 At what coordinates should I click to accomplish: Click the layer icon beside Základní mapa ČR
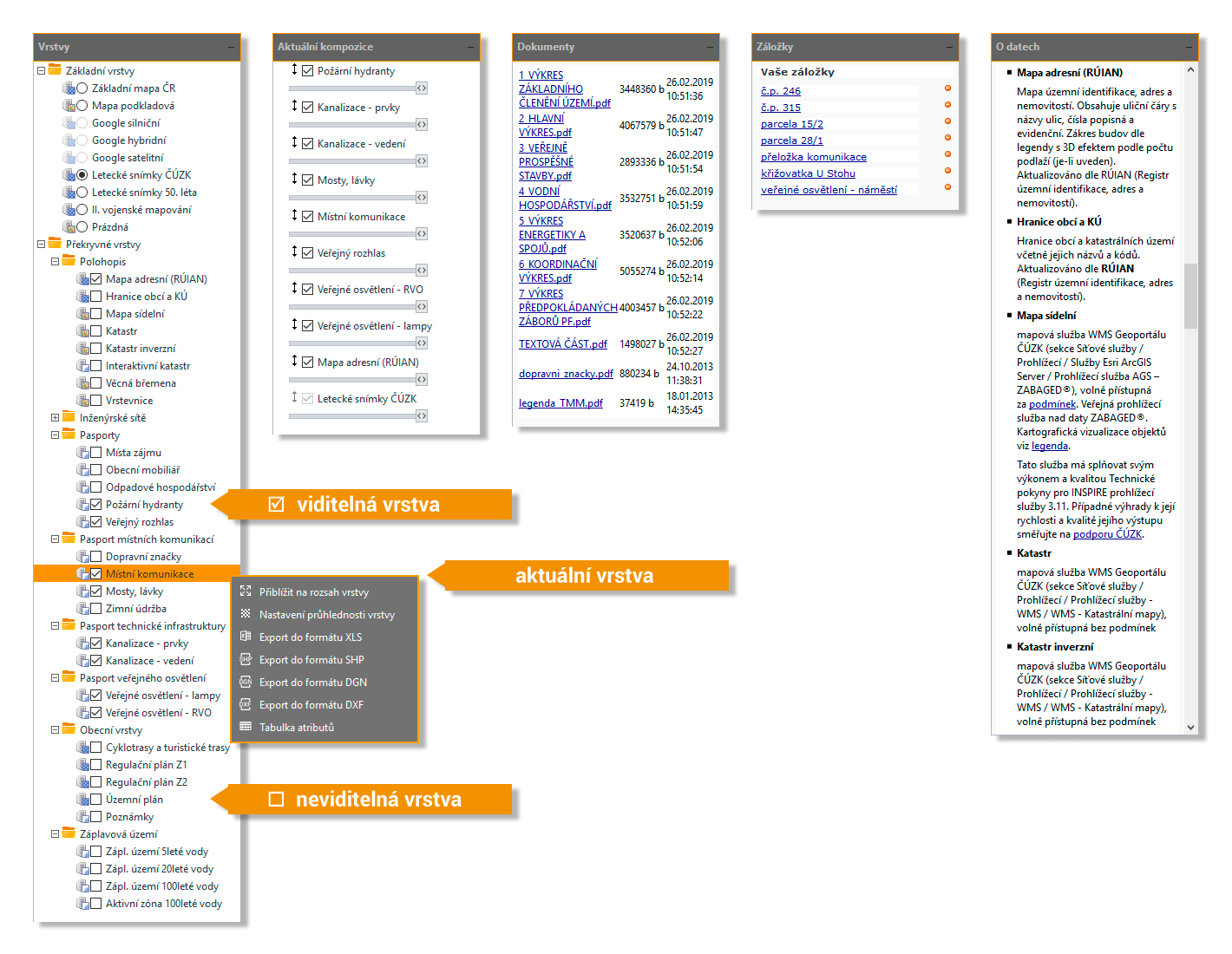[x=69, y=88]
